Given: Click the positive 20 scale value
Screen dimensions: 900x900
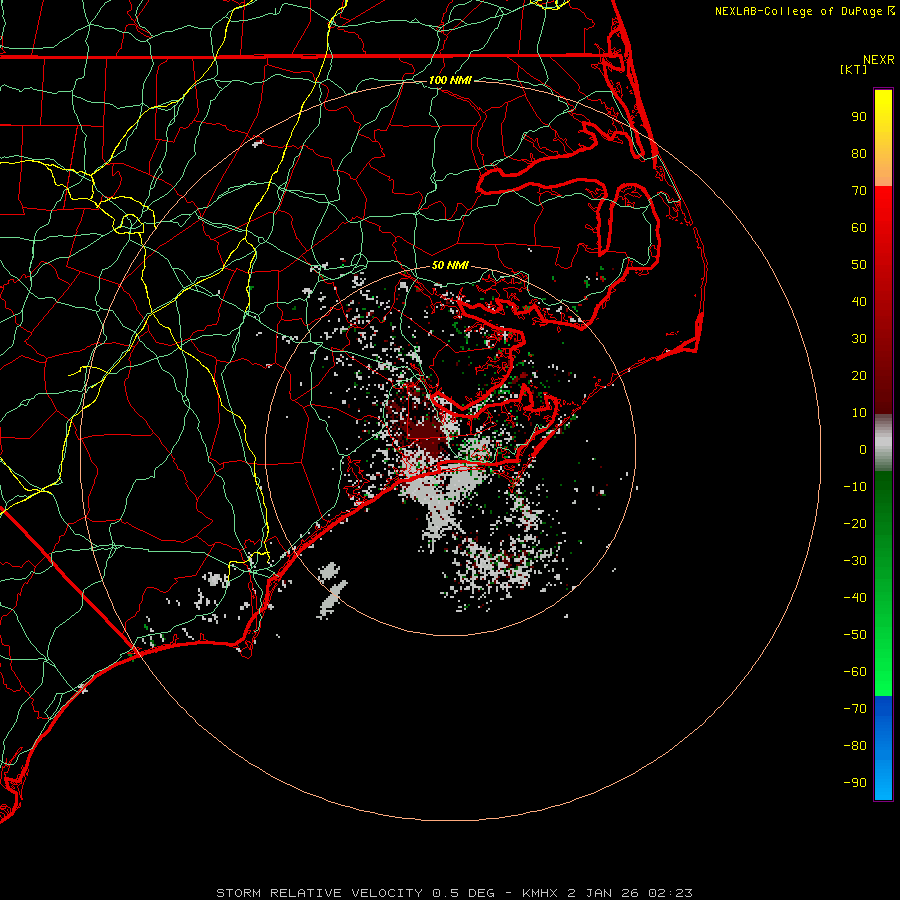Looking at the screenshot, I should [859, 375].
